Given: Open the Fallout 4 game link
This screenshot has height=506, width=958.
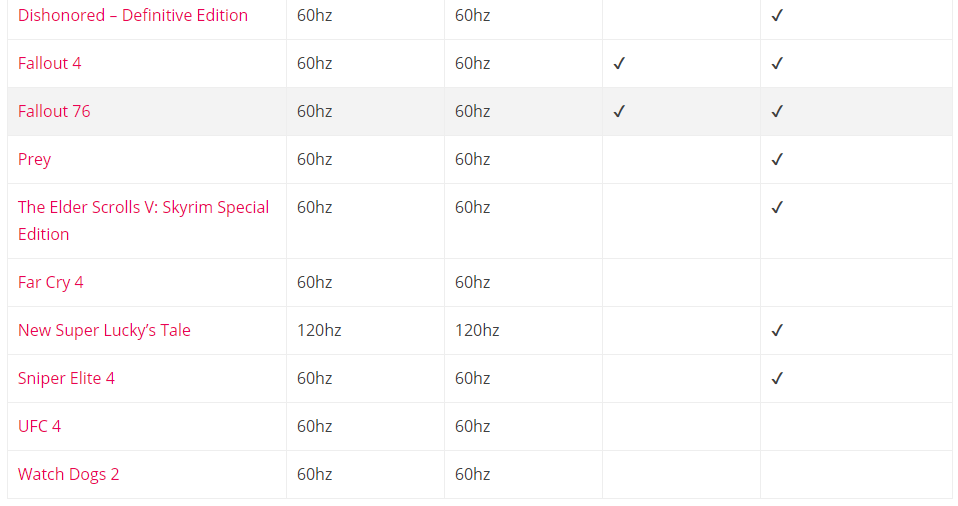Looking at the screenshot, I should click(x=49, y=63).
